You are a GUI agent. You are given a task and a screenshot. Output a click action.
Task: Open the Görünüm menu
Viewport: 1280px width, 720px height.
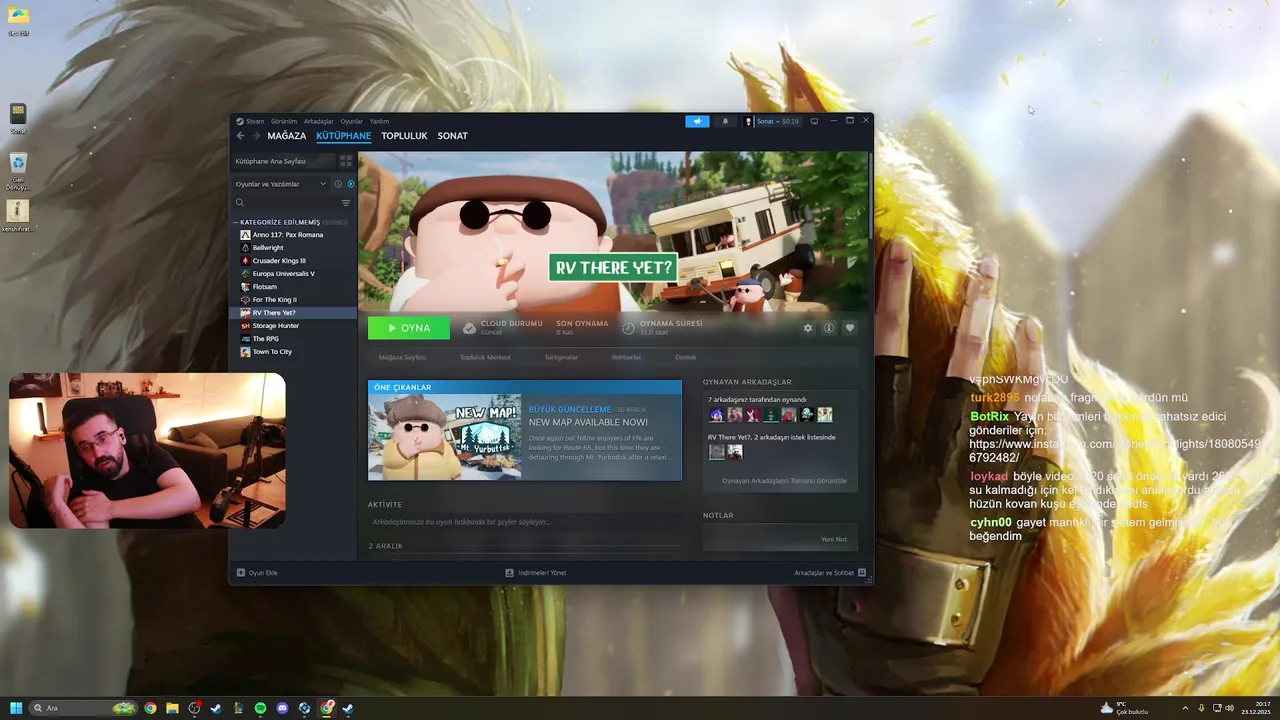coord(284,121)
